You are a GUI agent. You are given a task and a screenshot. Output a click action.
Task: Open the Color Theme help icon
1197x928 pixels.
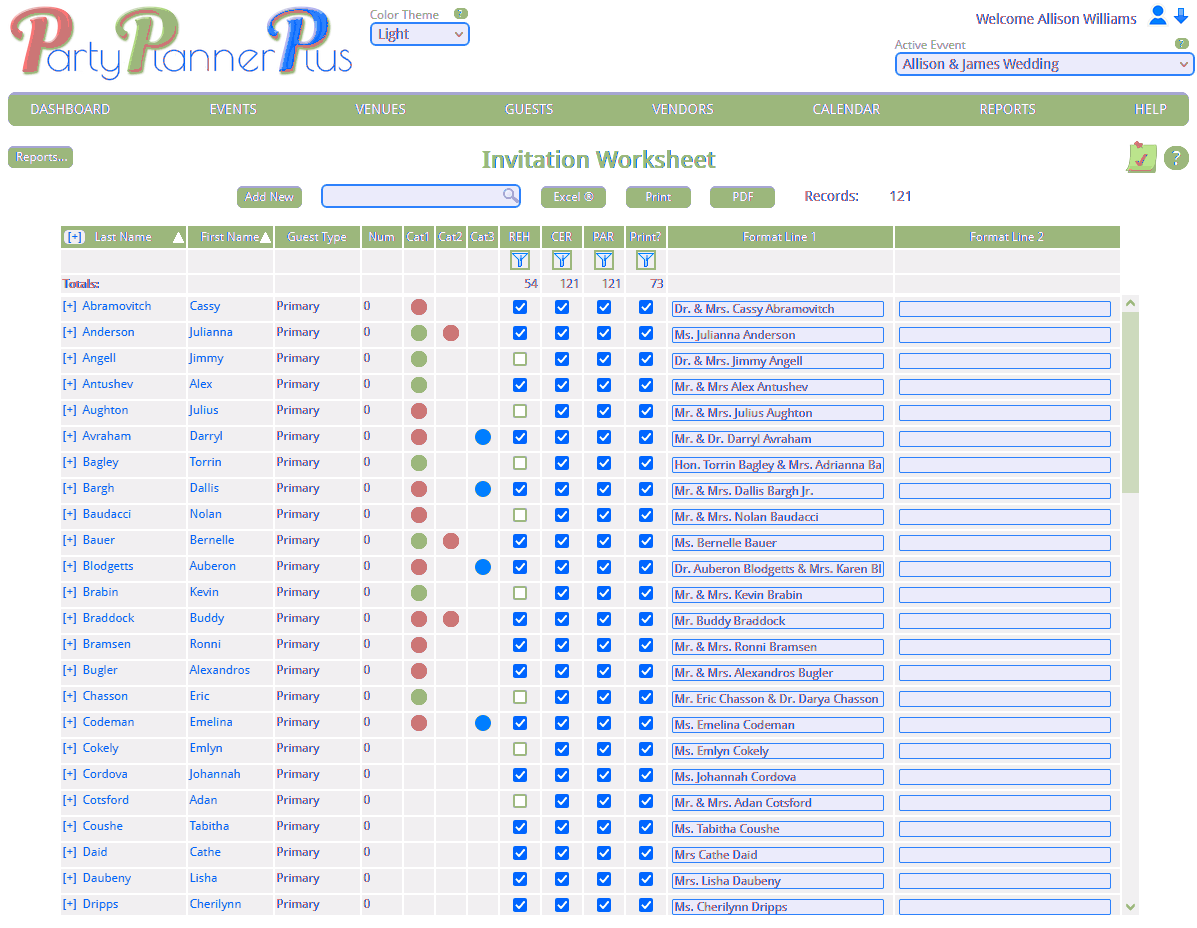pos(460,14)
